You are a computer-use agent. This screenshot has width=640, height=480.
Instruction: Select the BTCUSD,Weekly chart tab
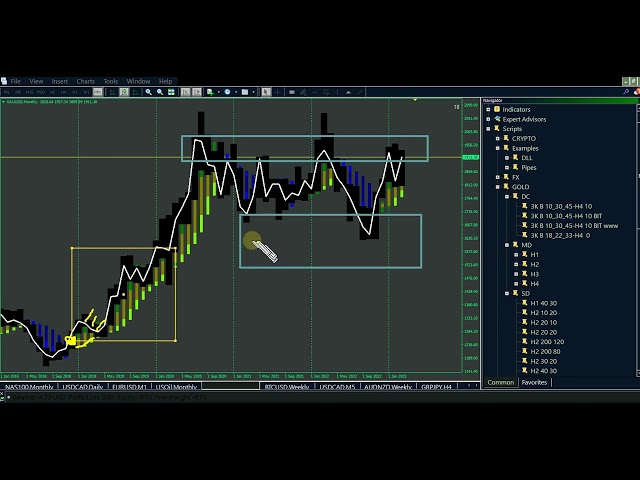(286, 386)
